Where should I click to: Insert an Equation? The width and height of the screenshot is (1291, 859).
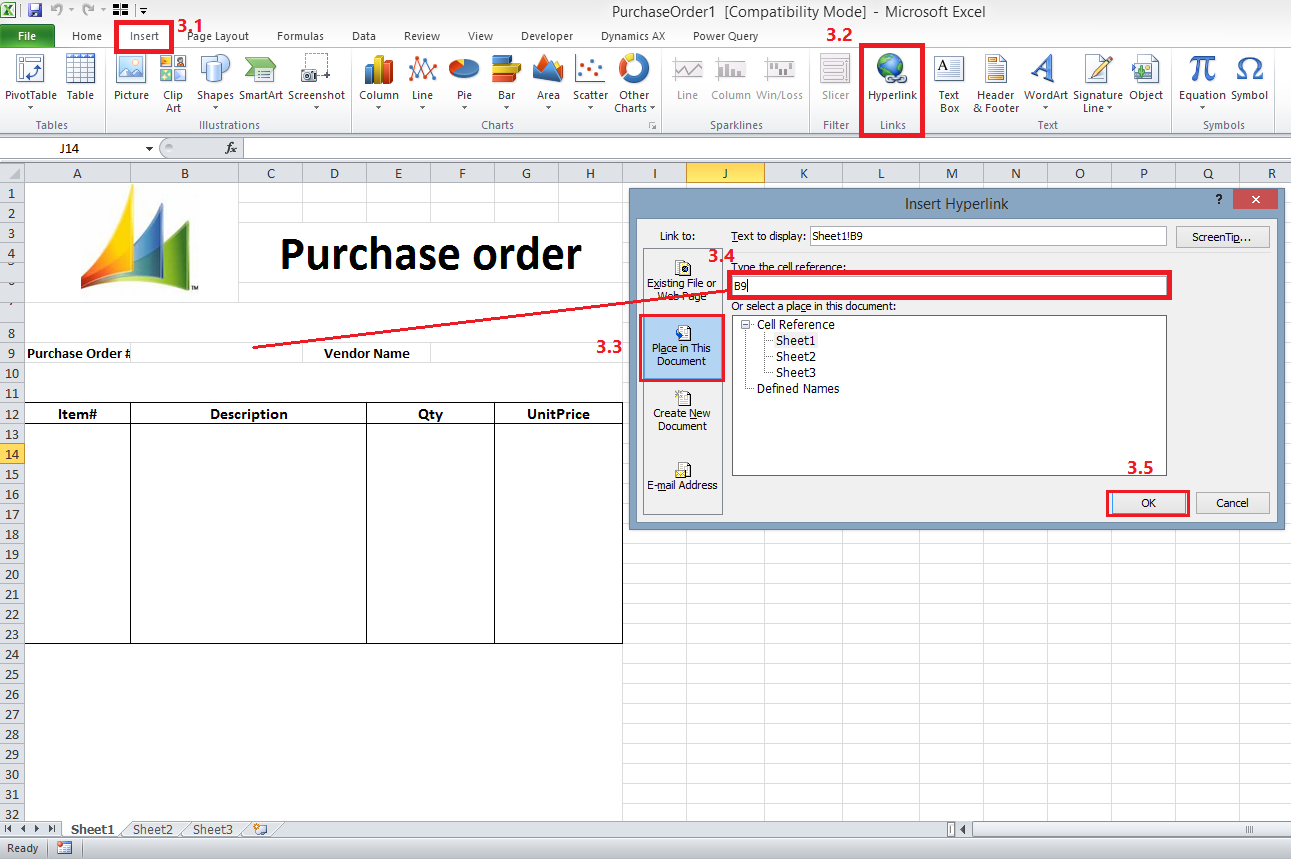coord(1202,80)
